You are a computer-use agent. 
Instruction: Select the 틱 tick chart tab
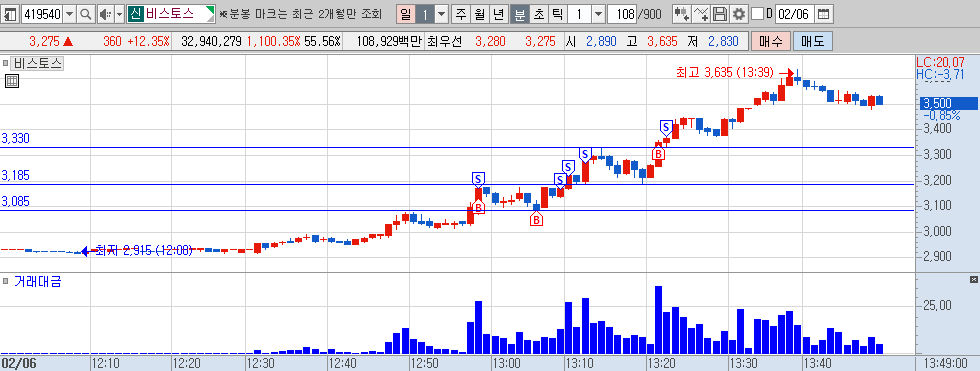coord(558,14)
